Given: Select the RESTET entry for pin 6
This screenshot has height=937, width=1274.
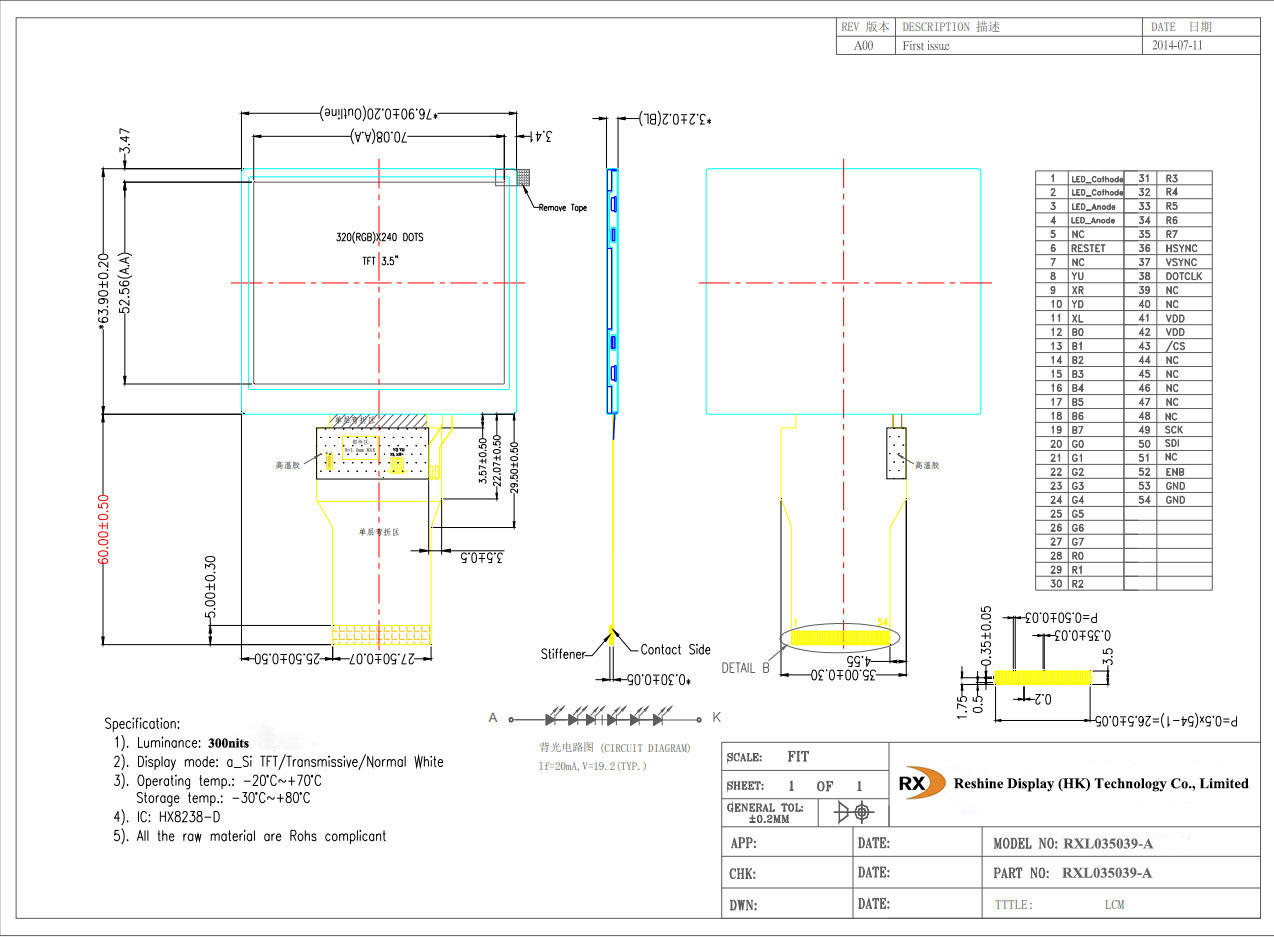Looking at the screenshot, I should (1088, 248).
